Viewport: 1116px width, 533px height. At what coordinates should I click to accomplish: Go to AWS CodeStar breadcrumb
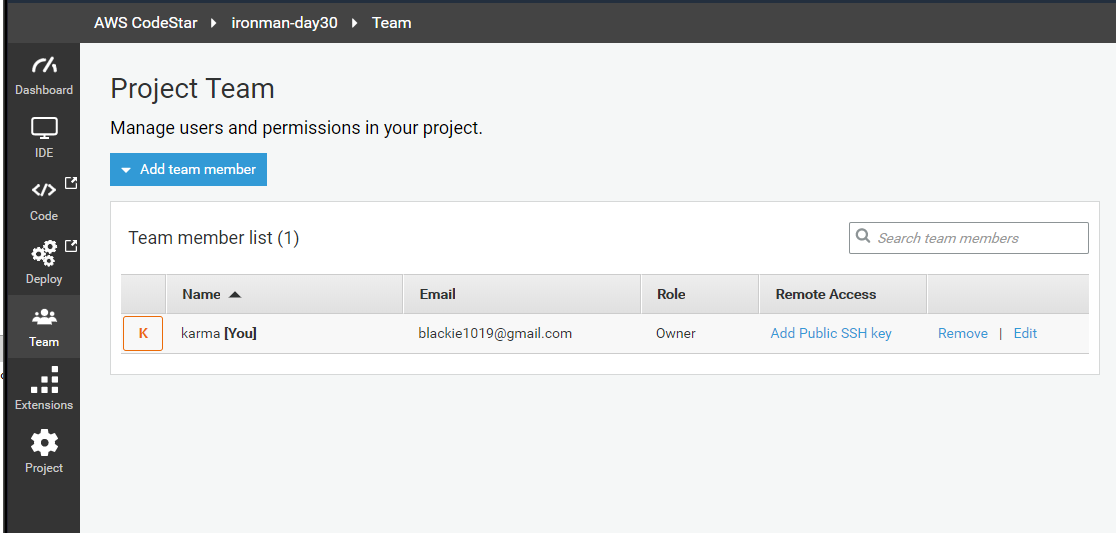tap(145, 22)
